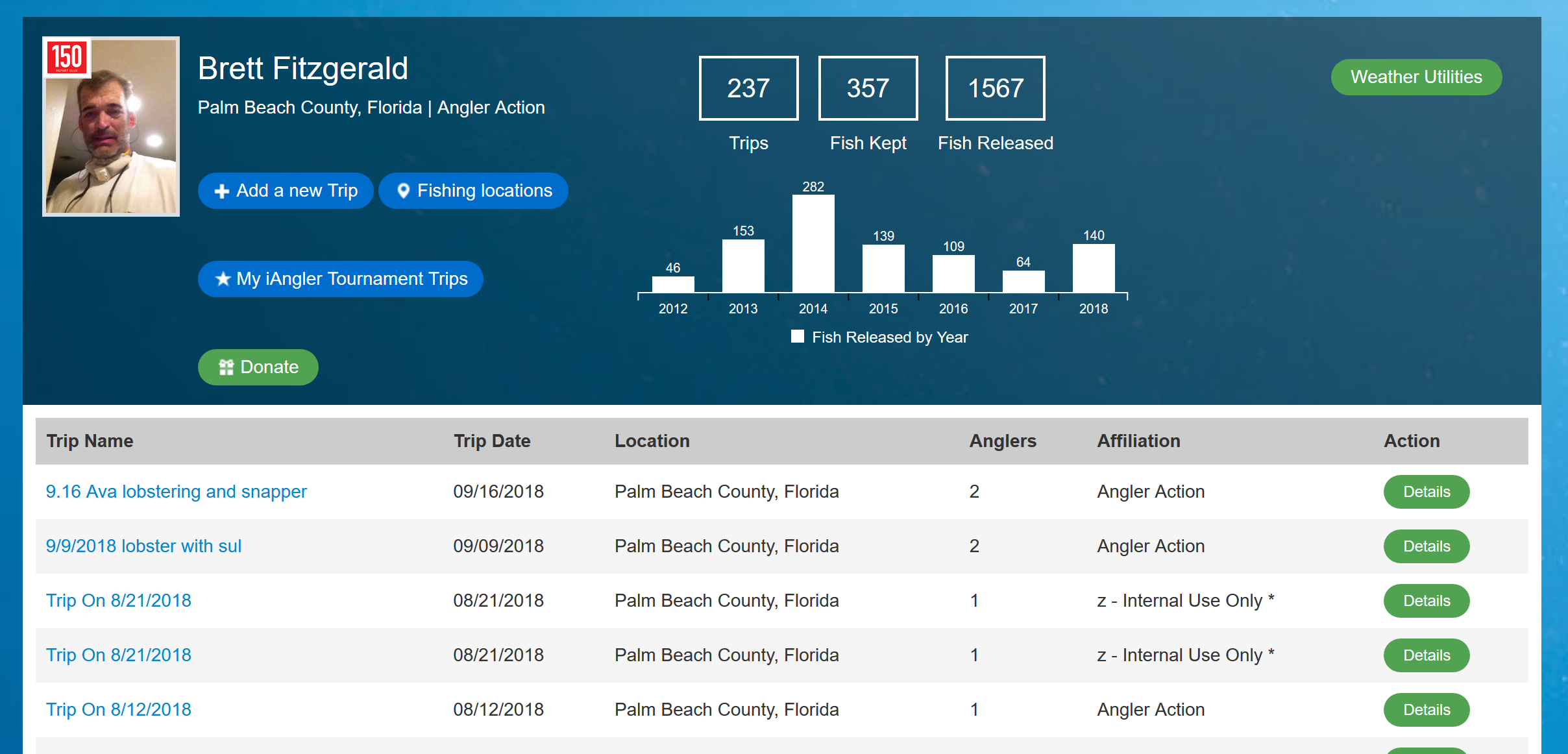Viewport: 1568px width, 754px height.
Task: Click the Brett Fitzgerald name heading
Action: point(302,69)
